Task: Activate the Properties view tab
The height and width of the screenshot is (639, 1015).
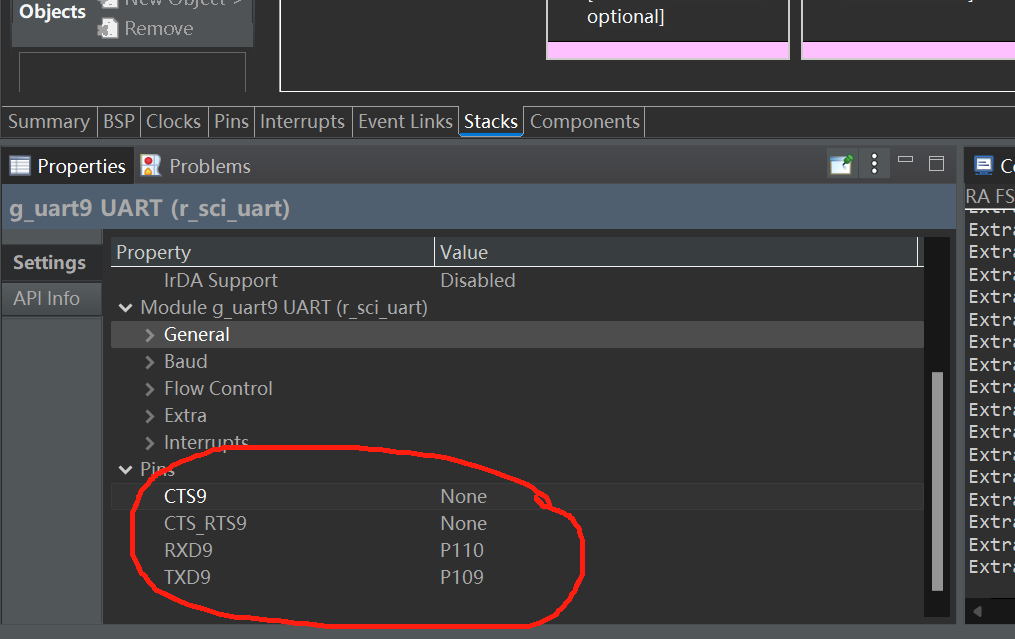Action: click(68, 166)
